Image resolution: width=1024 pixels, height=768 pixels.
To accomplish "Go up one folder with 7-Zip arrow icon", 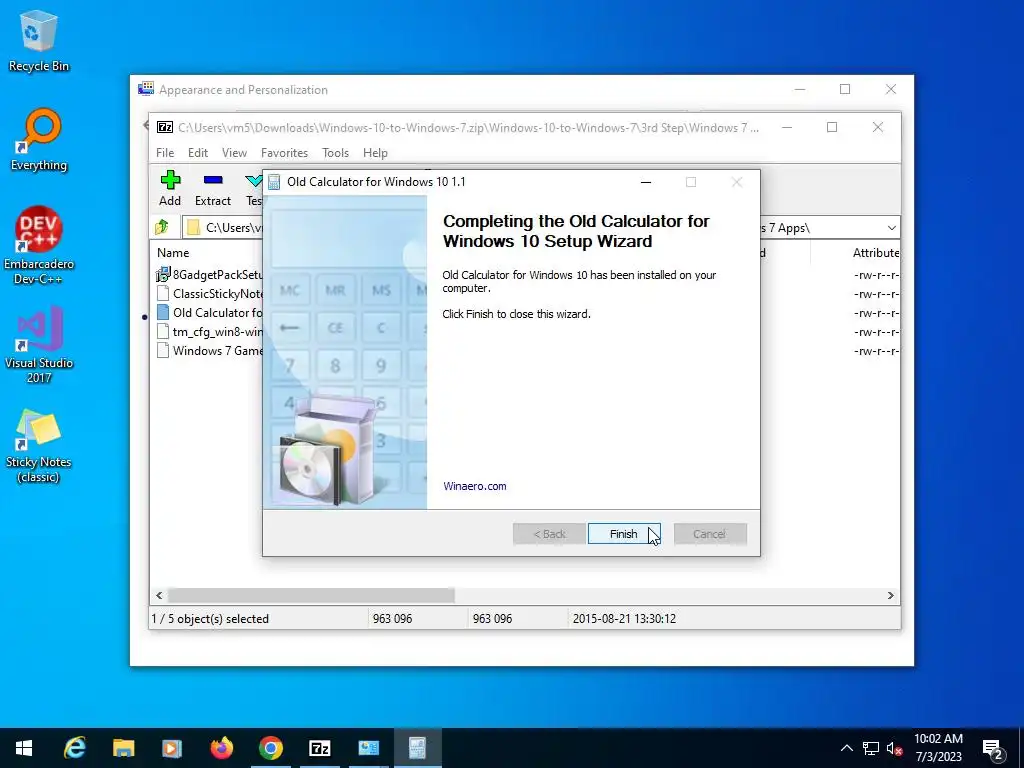I will (162, 227).
